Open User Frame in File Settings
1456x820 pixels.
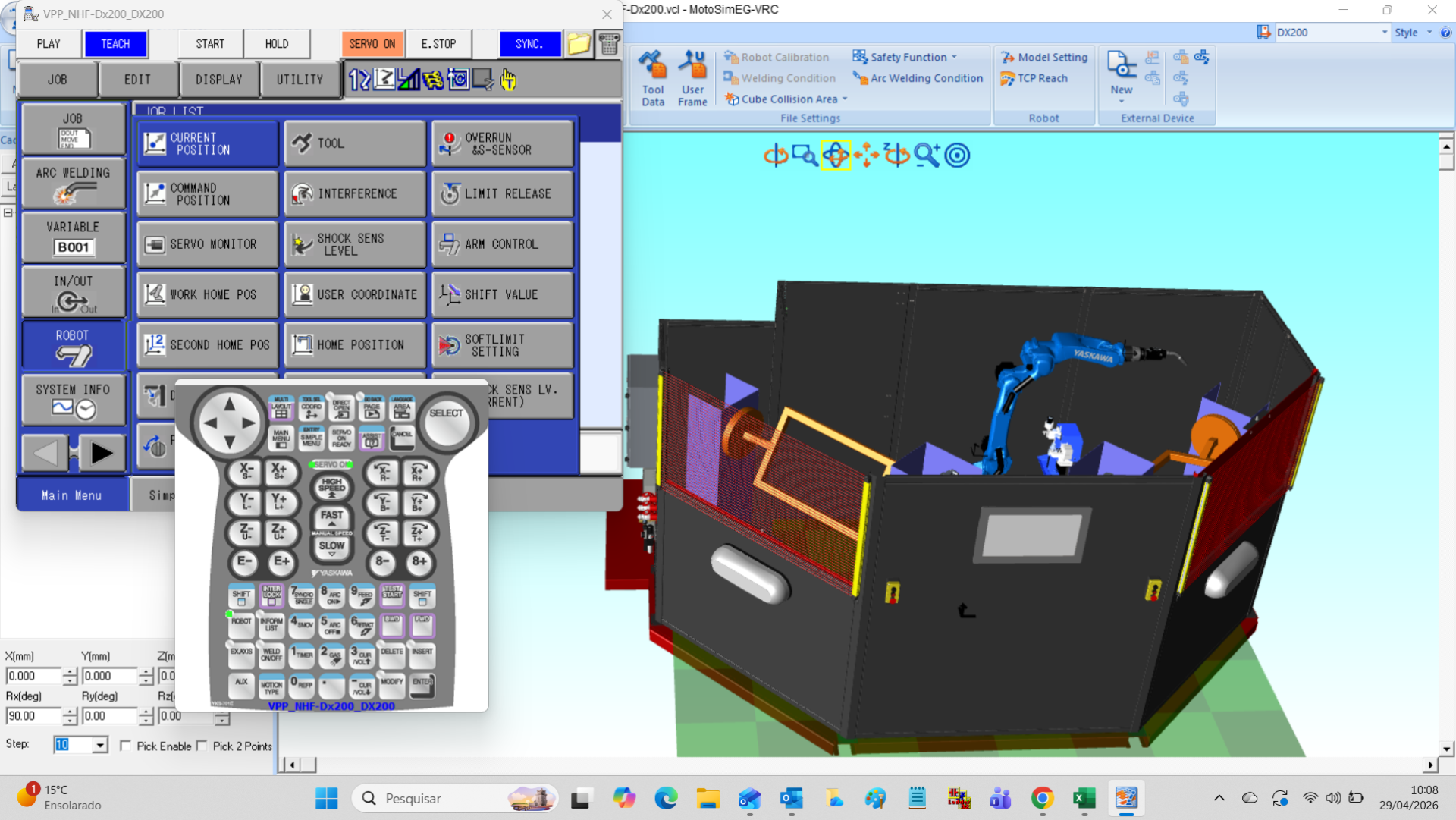692,79
